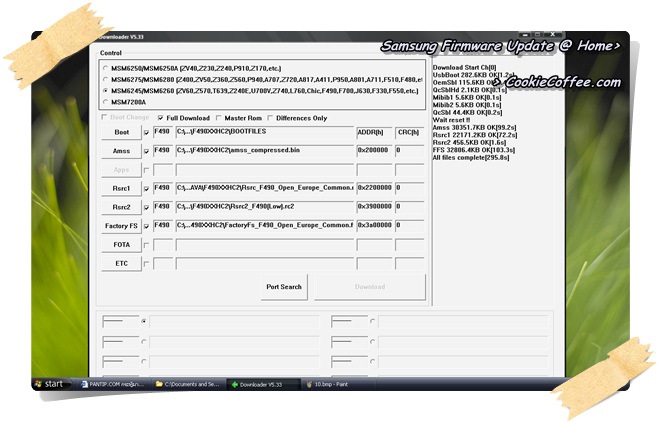The height and width of the screenshot is (422, 661).
Task: Close the Downloader V5.33 window
Action: point(553,35)
